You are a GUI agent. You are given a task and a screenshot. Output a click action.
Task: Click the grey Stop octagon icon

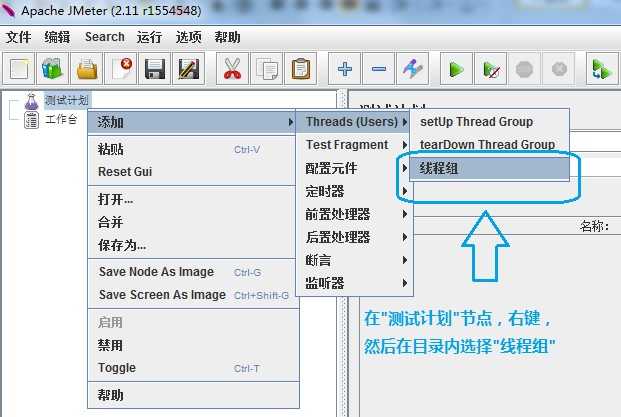coord(525,69)
